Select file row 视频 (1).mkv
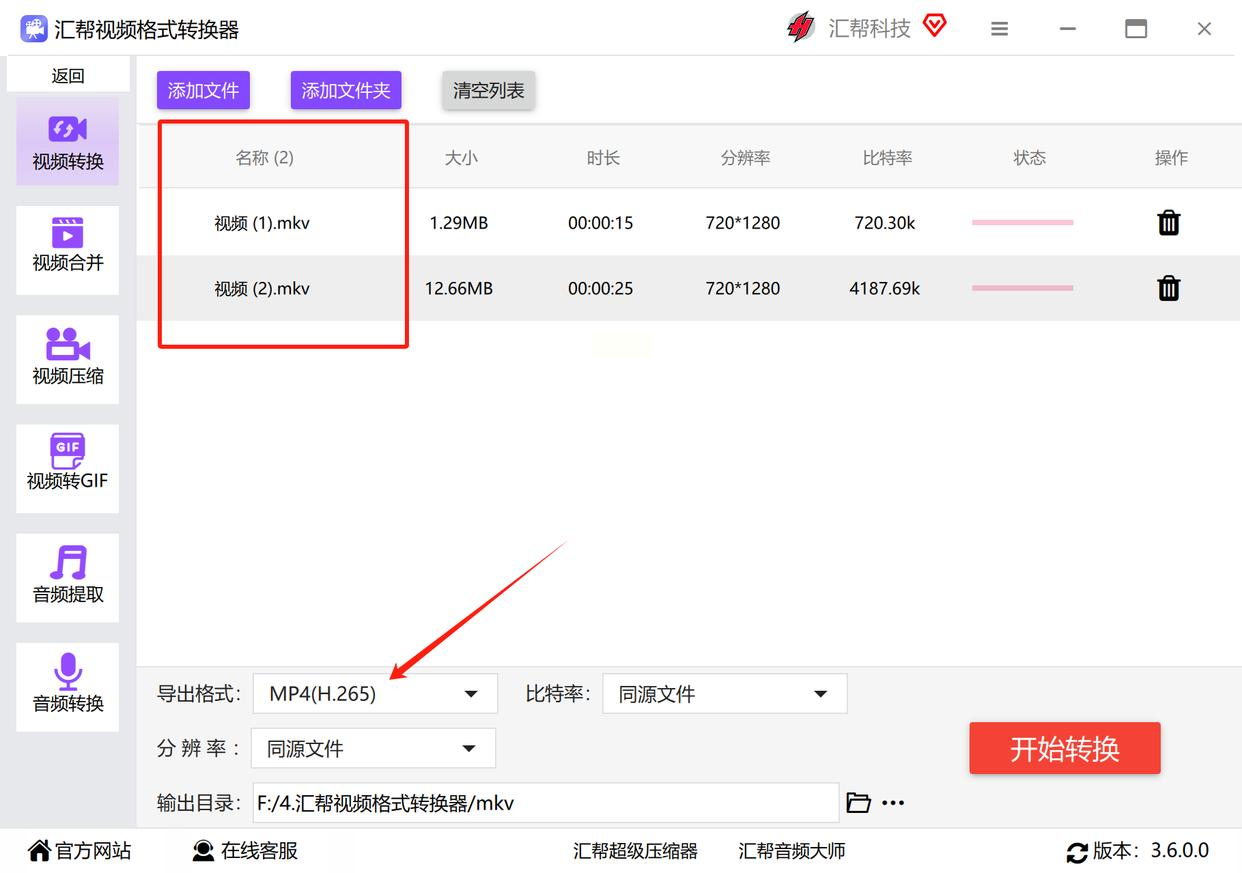Viewport: 1242px width, 873px height. pos(689,223)
